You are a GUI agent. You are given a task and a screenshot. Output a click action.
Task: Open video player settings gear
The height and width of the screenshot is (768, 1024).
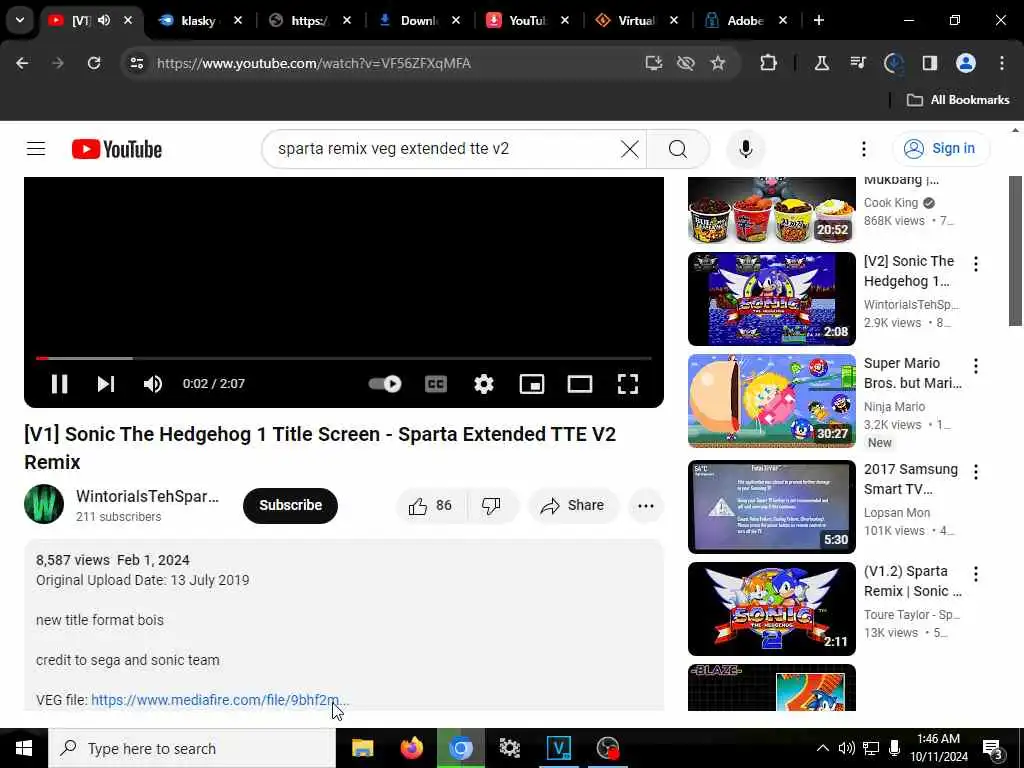[x=483, y=383]
